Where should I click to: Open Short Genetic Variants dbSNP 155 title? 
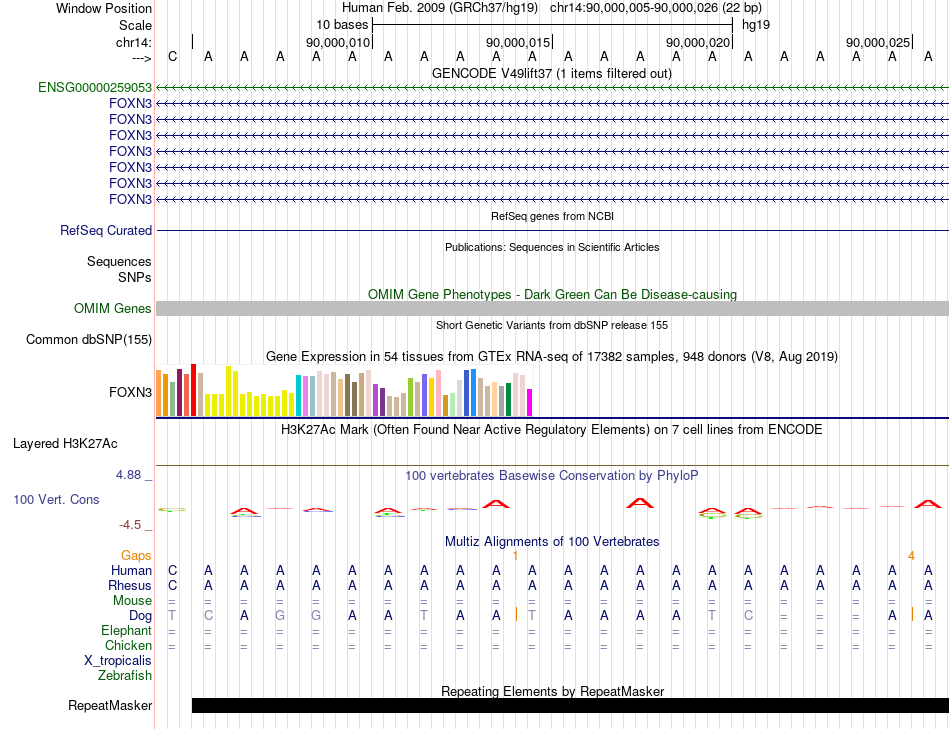coord(552,325)
